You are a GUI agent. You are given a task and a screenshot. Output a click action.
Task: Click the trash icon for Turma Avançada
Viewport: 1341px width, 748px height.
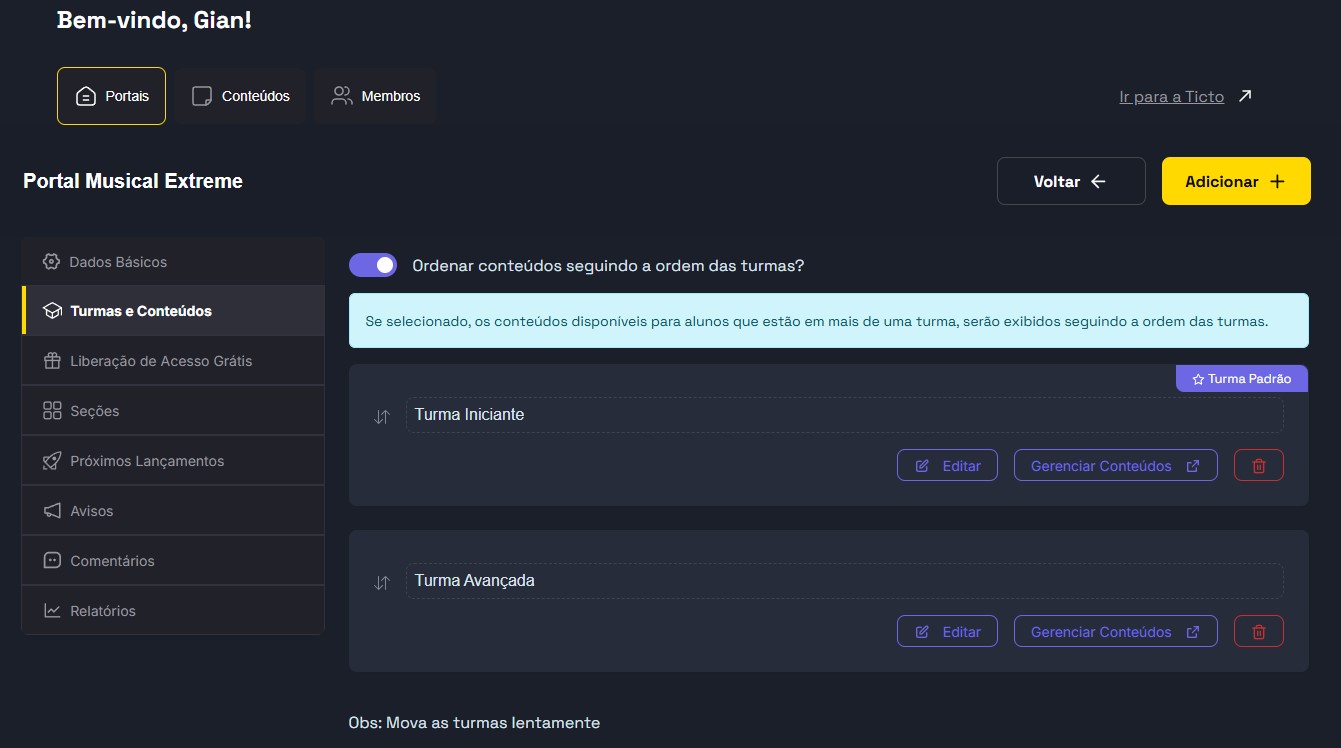click(x=1258, y=631)
